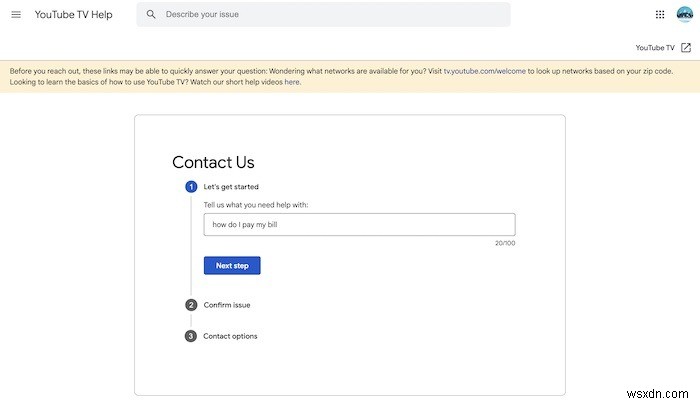The height and width of the screenshot is (404, 700).
Task: Click the external link icon beside YouTube TV
Action: tap(685, 48)
